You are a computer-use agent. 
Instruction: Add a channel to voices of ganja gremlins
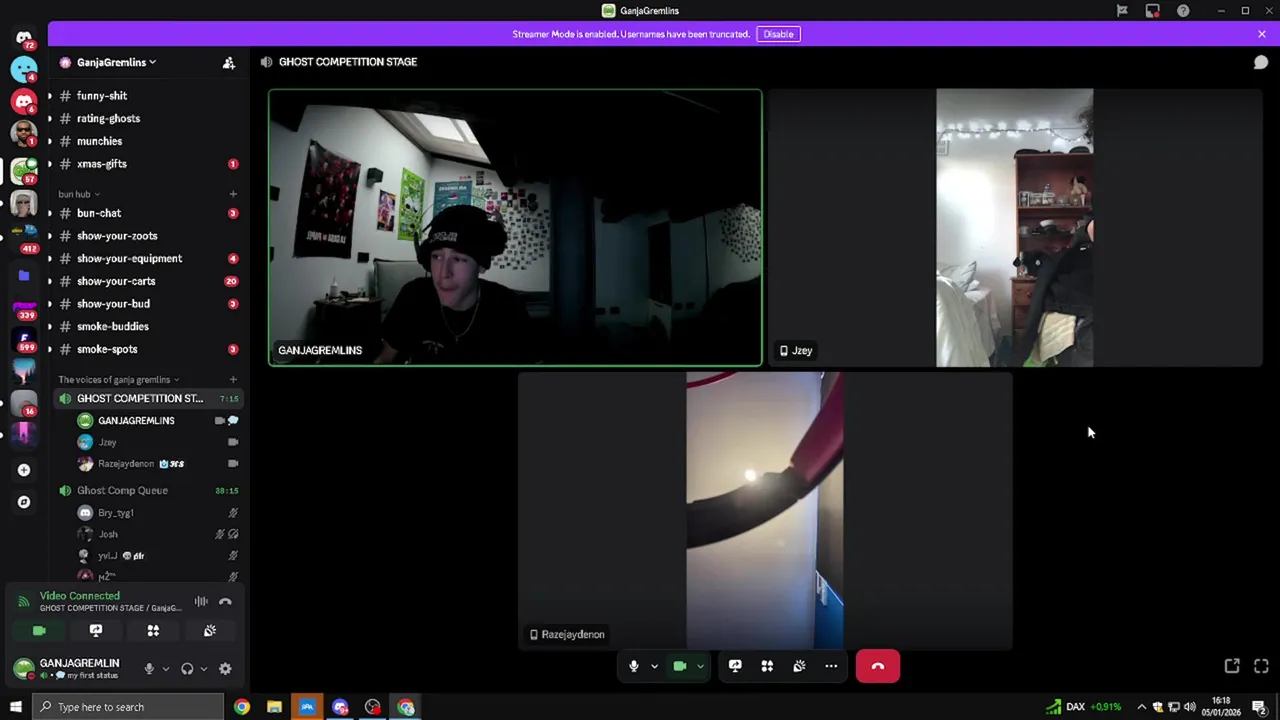point(233,380)
